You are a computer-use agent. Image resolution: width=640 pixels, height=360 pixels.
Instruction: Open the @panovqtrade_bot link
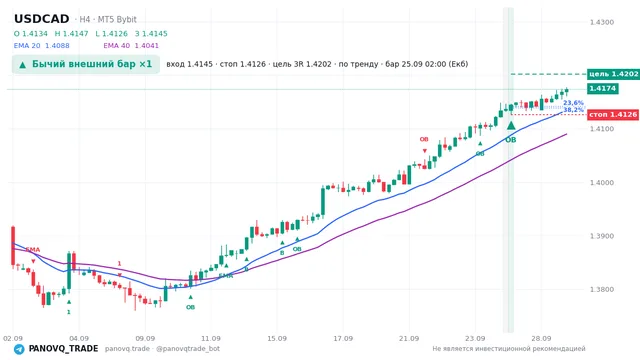coord(188,349)
